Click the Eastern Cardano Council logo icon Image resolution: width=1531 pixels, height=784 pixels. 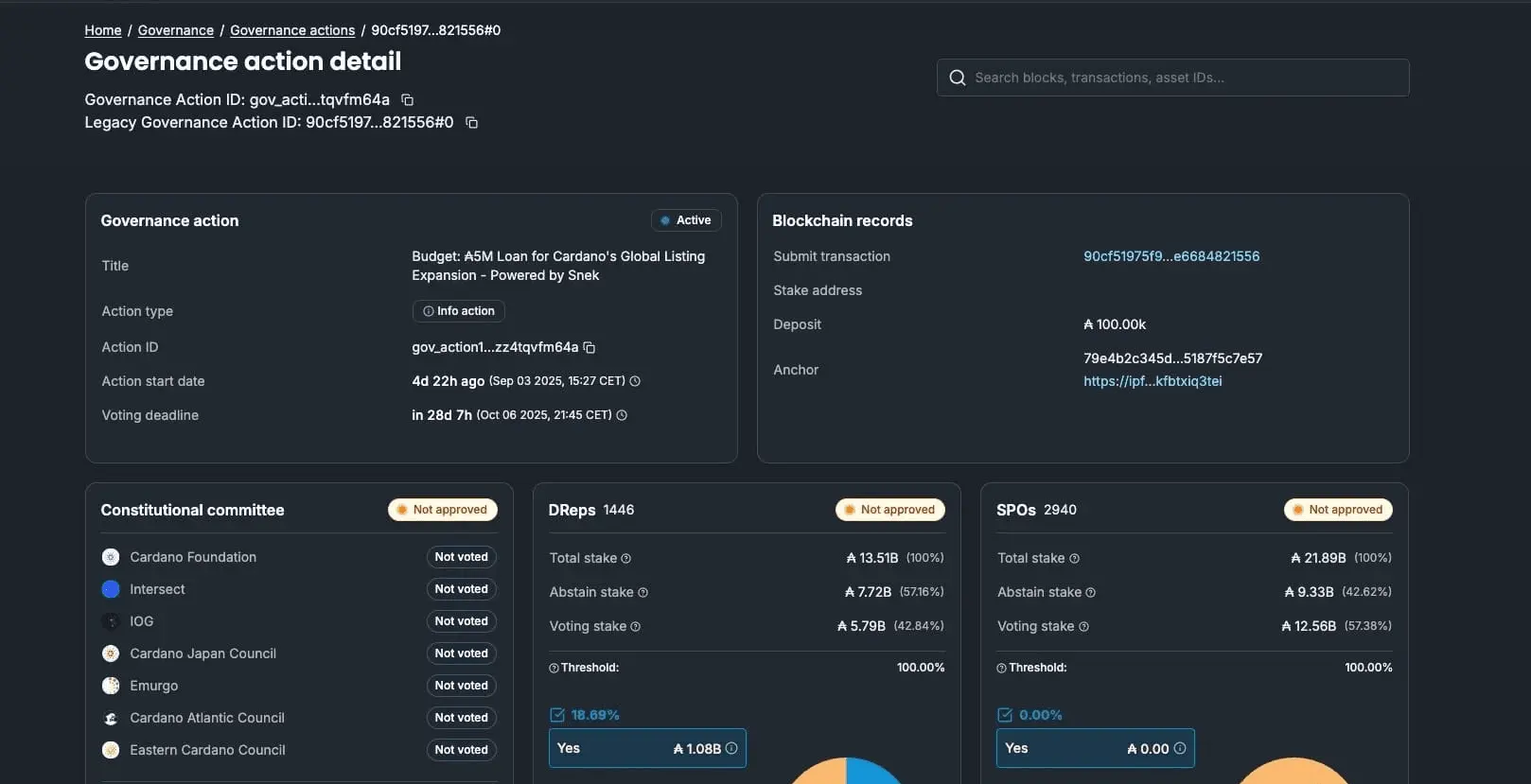coord(111,750)
